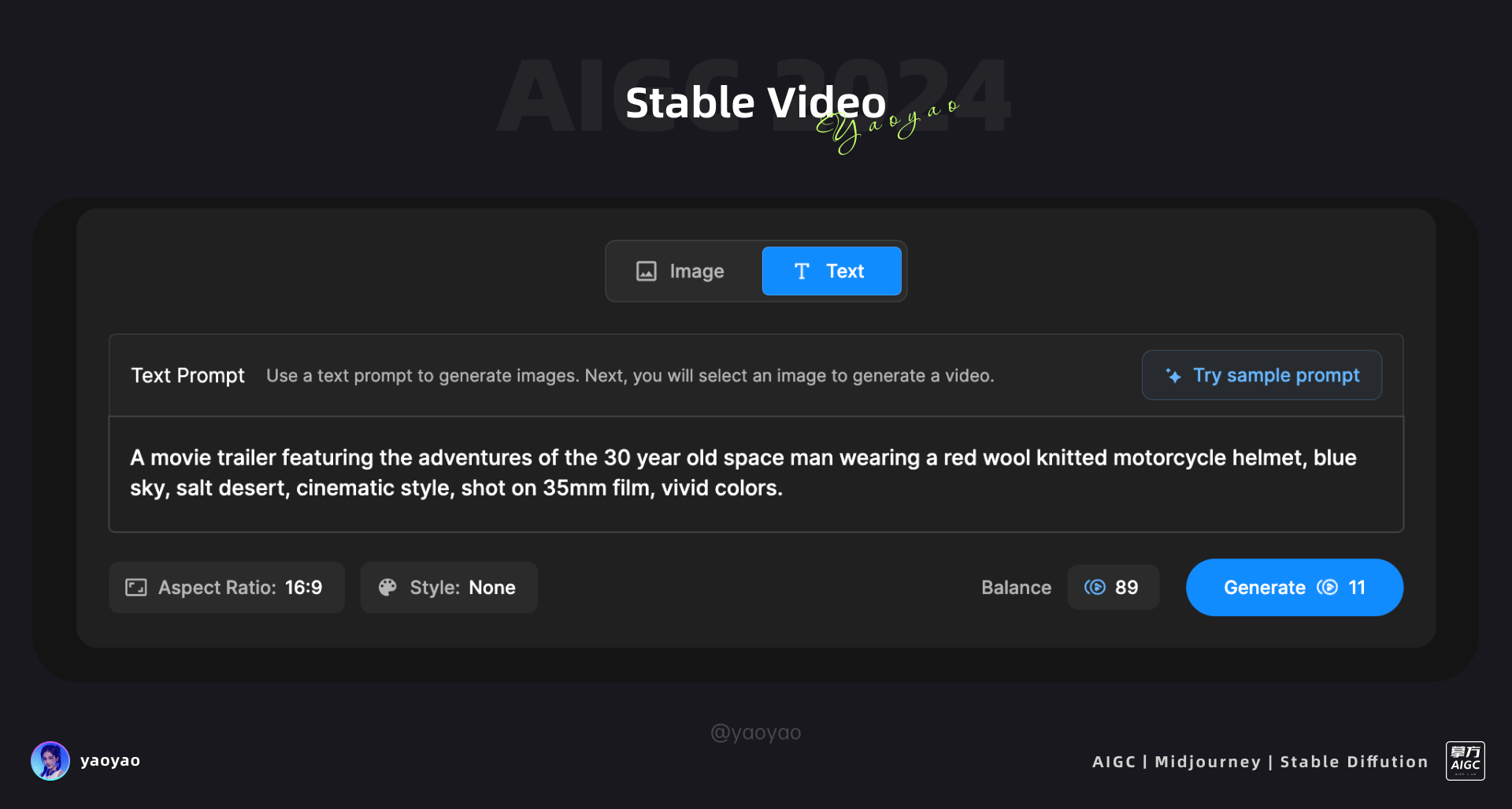The width and height of the screenshot is (1512, 809).
Task: Click Try sample prompt button
Action: click(x=1262, y=375)
